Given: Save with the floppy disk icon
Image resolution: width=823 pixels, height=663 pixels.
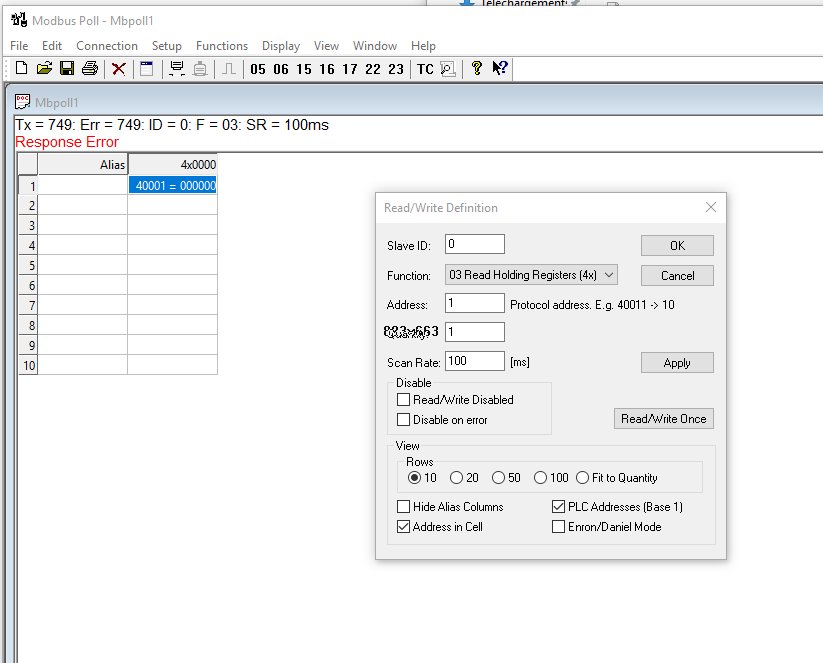Looking at the screenshot, I should click(67, 68).
